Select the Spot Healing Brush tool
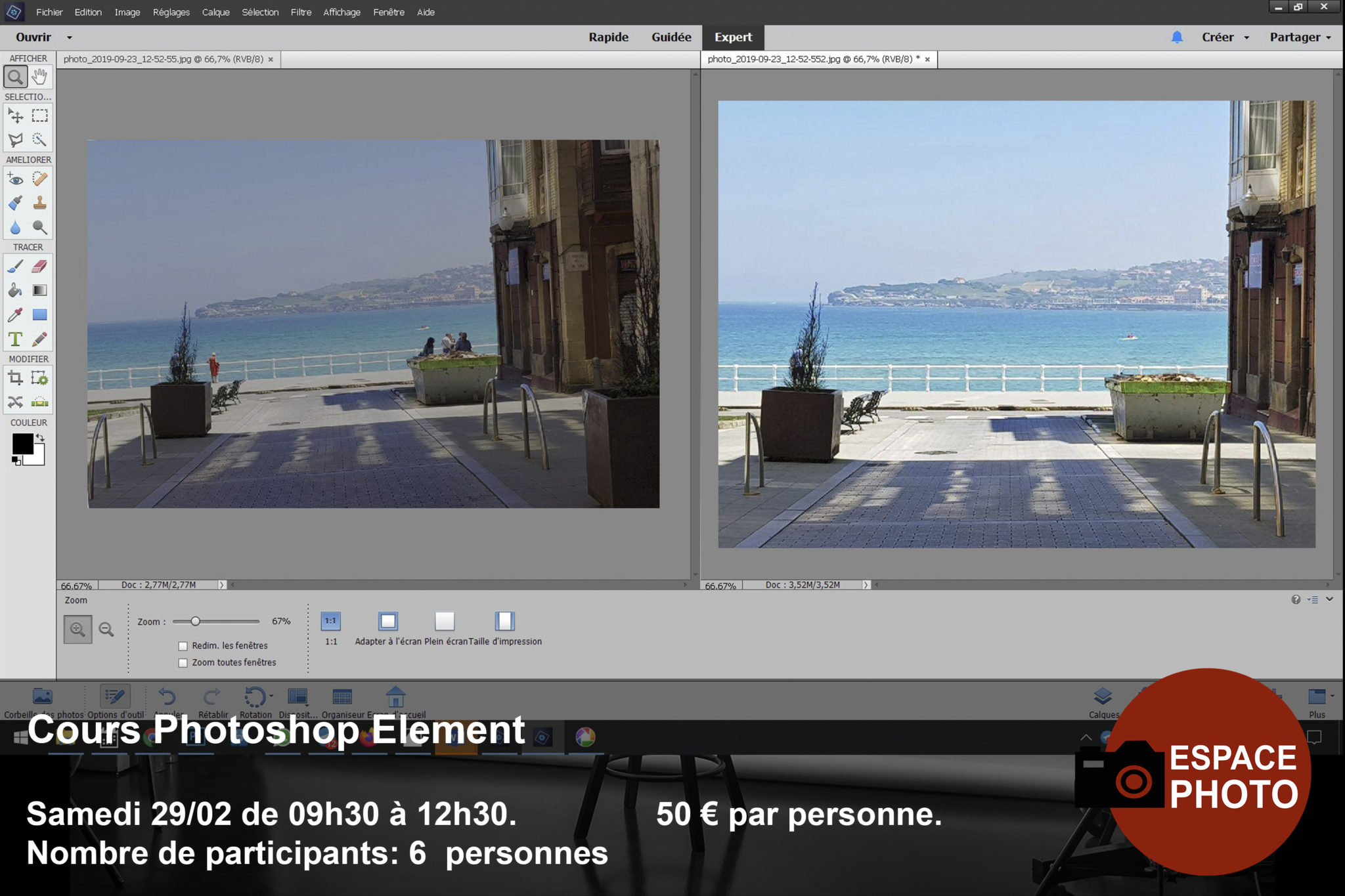The width and height of the screenshot is (1345, 896). point(39,179)
